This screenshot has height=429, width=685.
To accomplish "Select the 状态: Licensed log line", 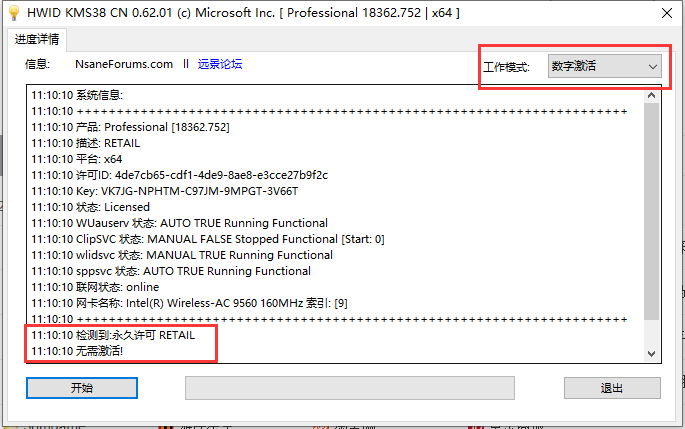I will click(x=90, y=207).
